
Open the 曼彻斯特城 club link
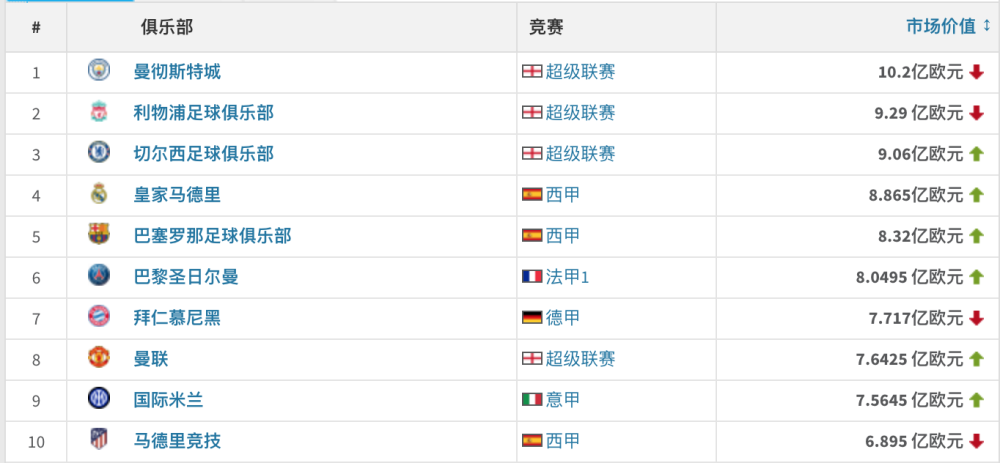(177, 71)
